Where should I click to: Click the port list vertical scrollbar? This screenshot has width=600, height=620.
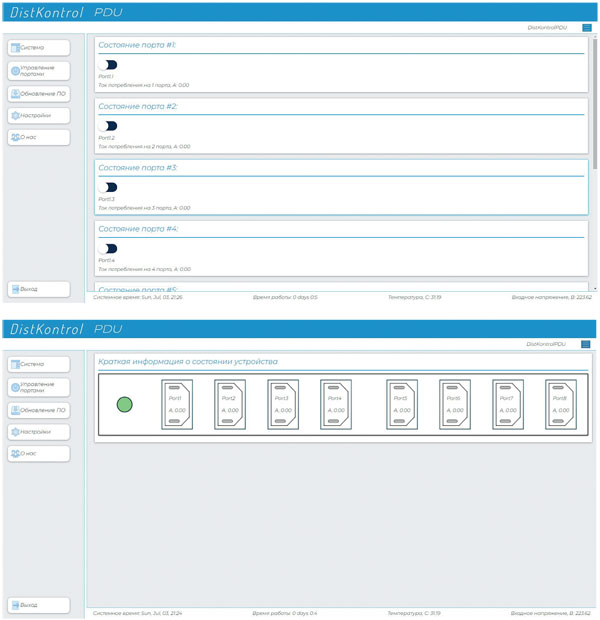click(x=595, y=104)
